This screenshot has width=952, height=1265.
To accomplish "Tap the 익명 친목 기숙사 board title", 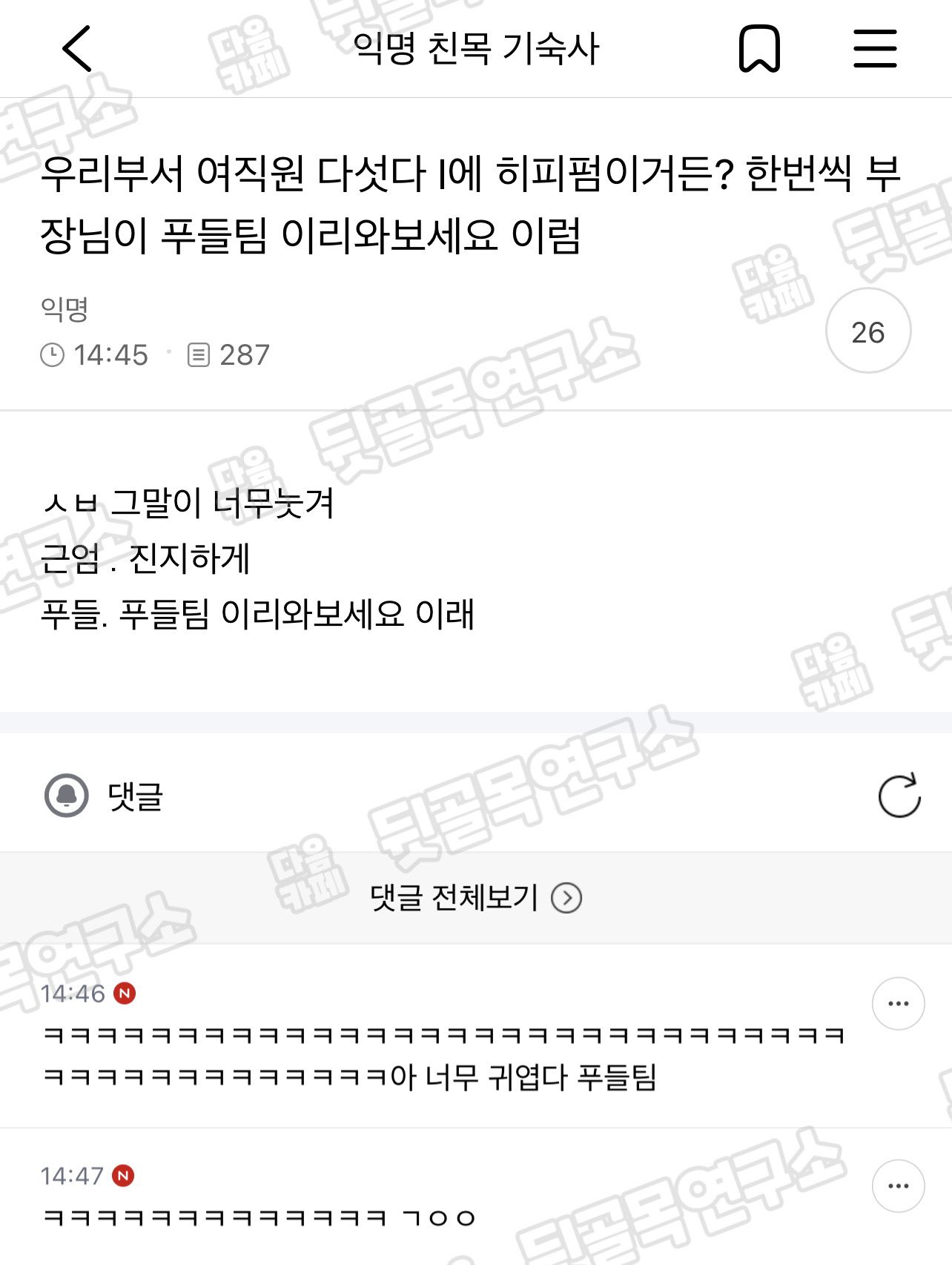I will pos(476,49).
